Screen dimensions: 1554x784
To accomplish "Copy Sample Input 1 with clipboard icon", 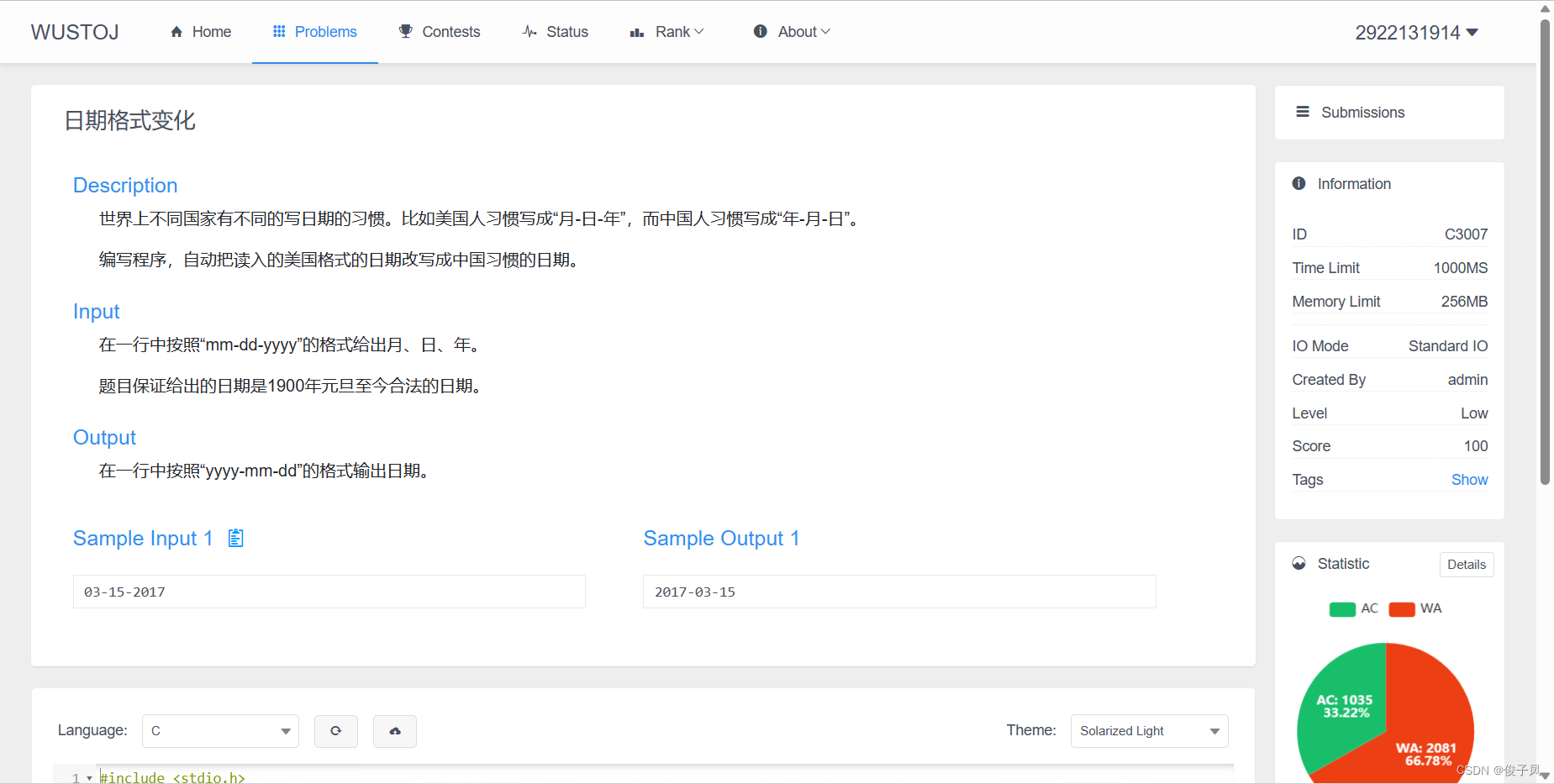I will [x=236, y=538].
